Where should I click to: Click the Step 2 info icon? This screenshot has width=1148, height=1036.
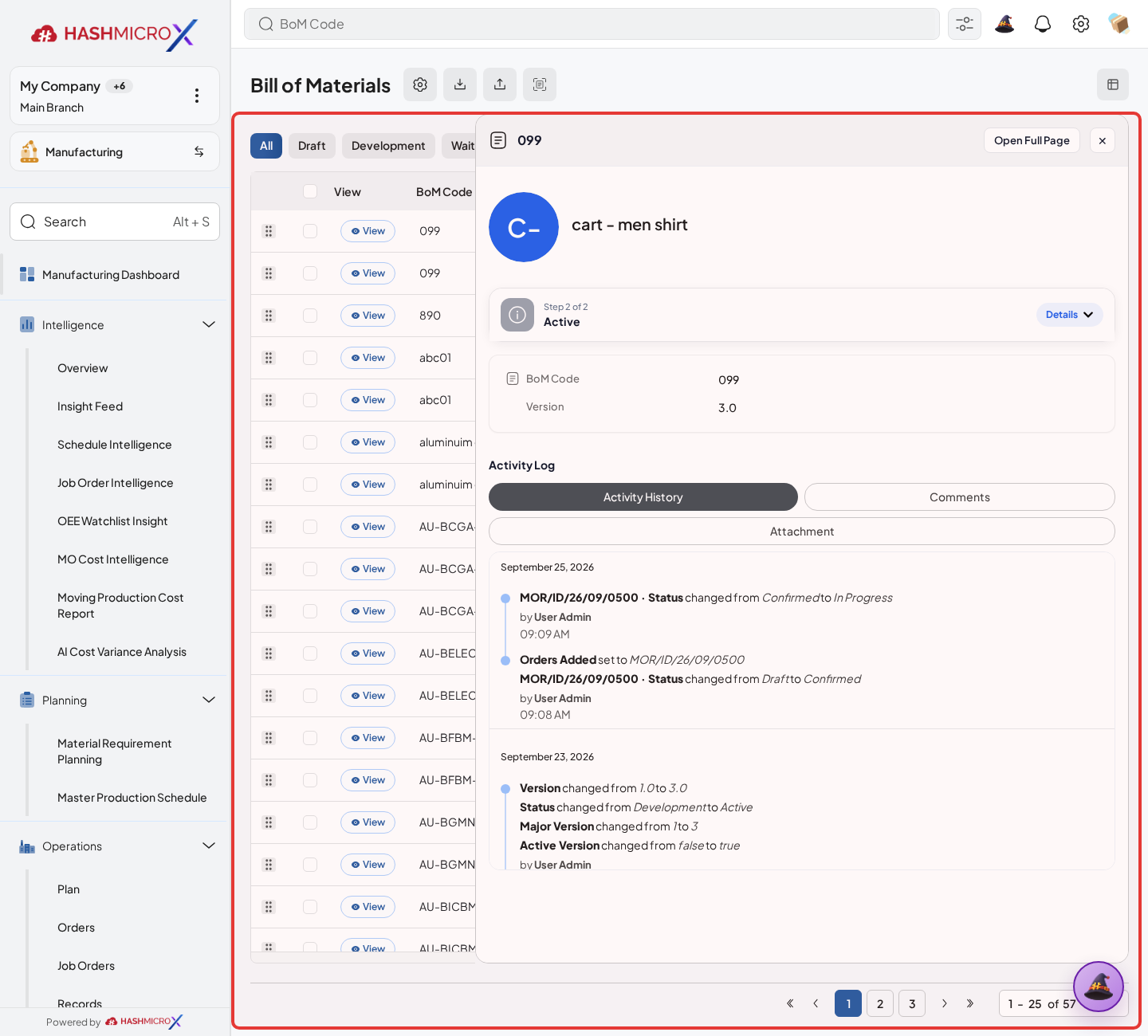click(517, 315)
